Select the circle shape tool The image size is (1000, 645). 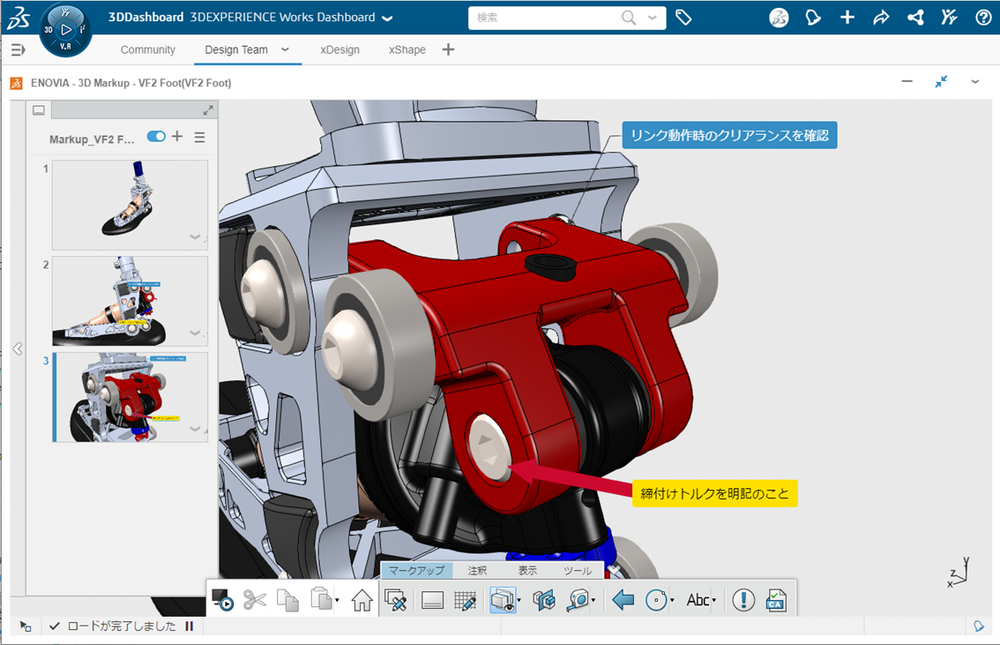tap(656, 600)
